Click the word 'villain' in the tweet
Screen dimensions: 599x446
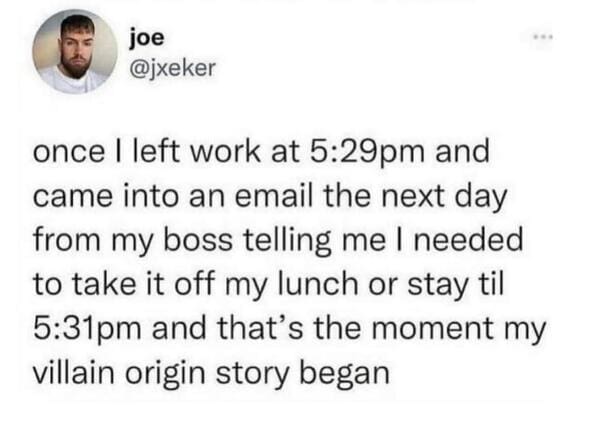click(74, 371)
